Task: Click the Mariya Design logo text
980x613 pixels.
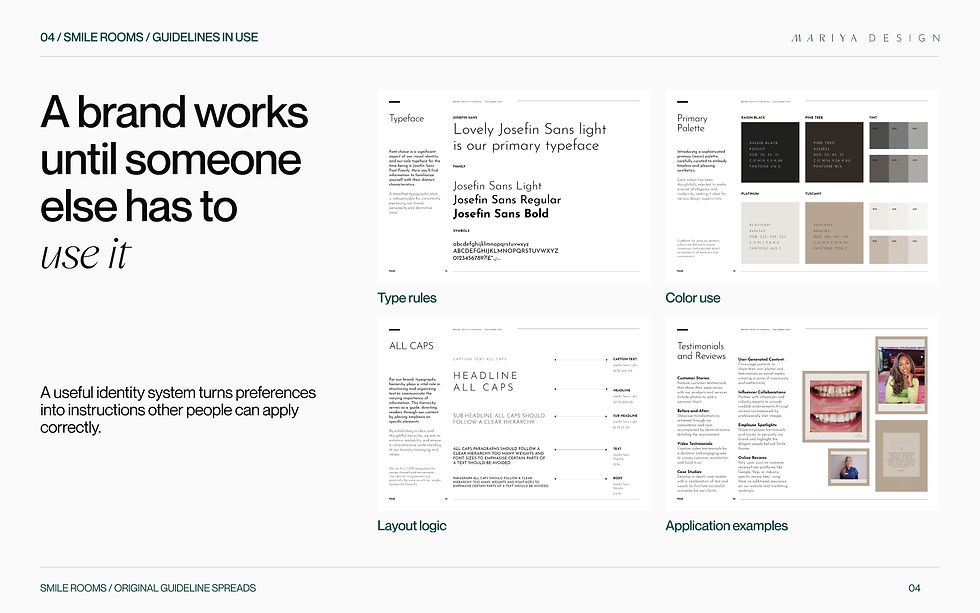Action: [866, 37]
